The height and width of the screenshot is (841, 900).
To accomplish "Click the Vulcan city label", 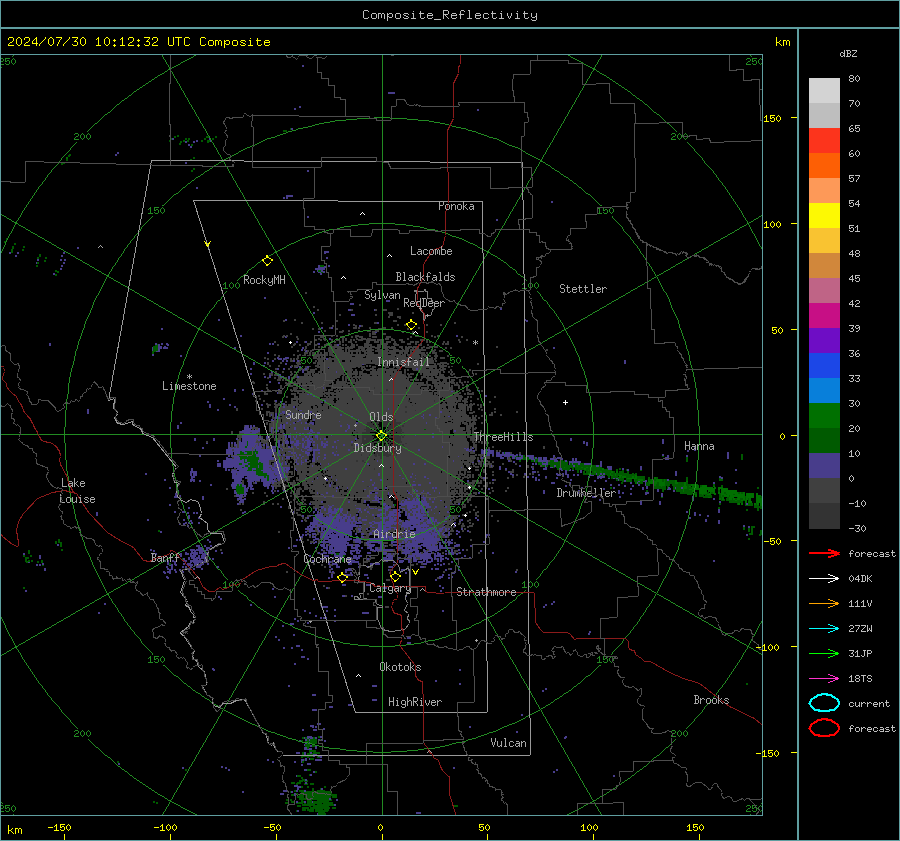I will (508, 743).
